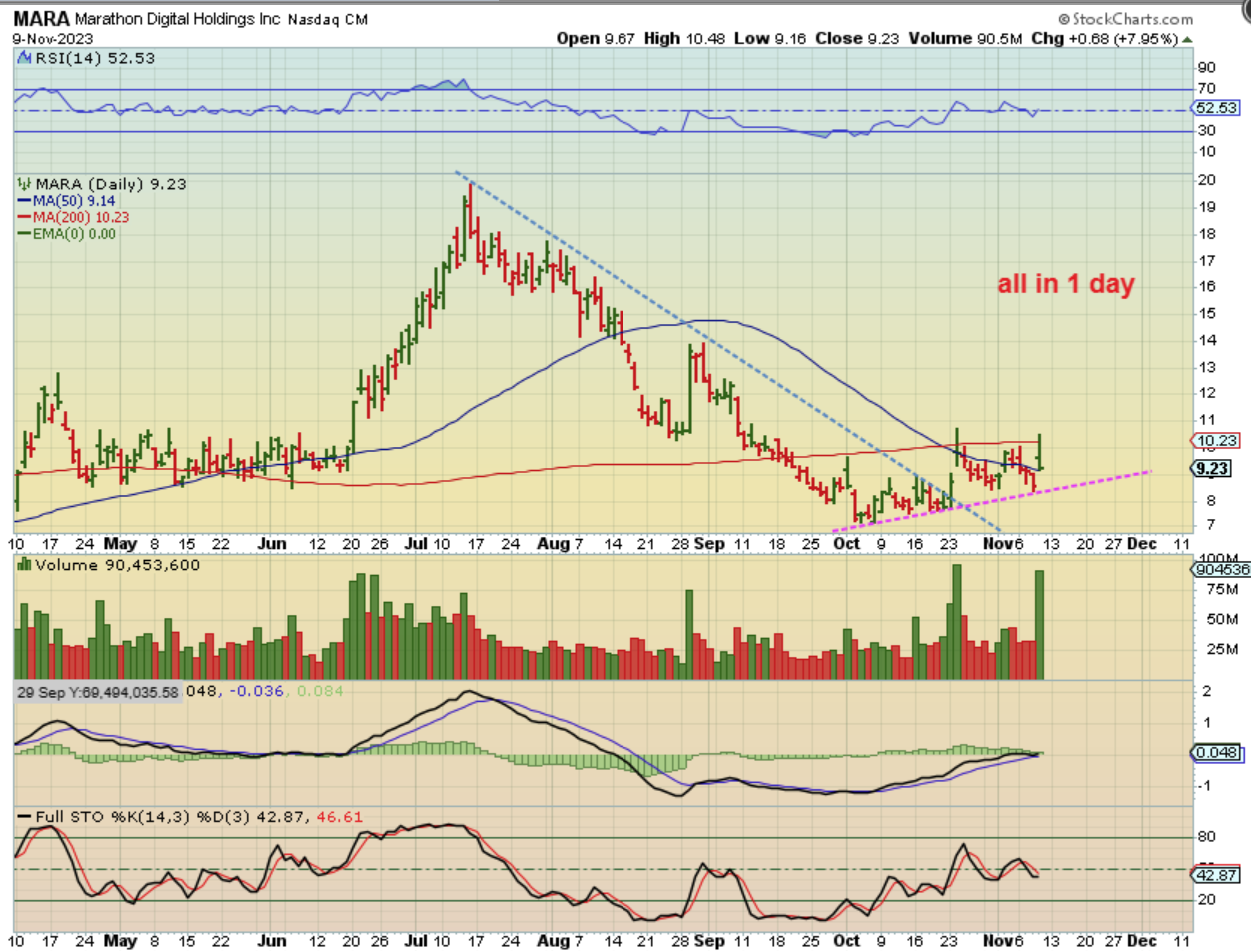
Task: Click the '90' level on the RSI axis
Action: [x=1209, y=68]
